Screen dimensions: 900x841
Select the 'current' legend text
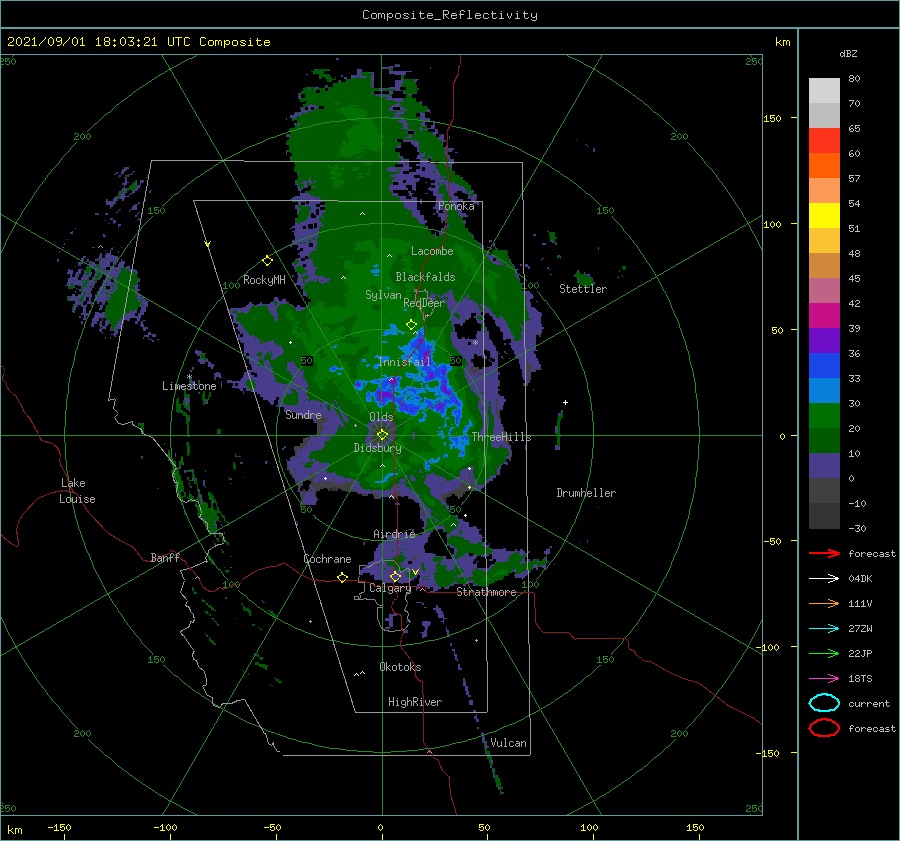[869, 703]
